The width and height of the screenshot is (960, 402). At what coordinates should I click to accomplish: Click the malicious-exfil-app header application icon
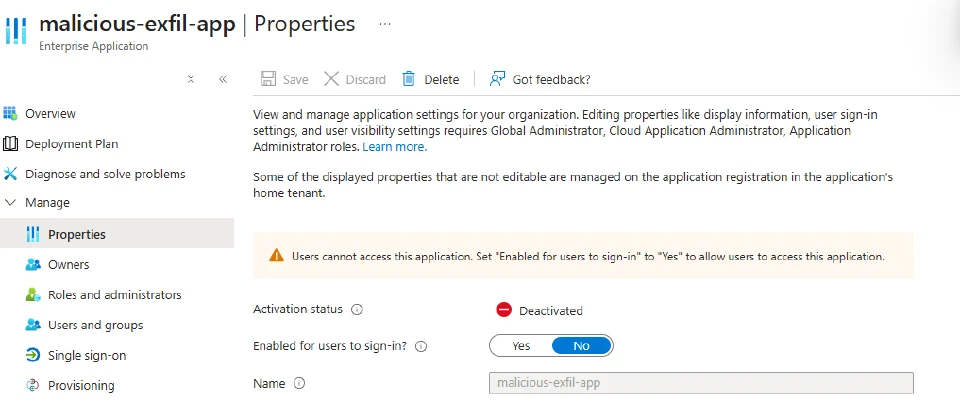(15, 31)
